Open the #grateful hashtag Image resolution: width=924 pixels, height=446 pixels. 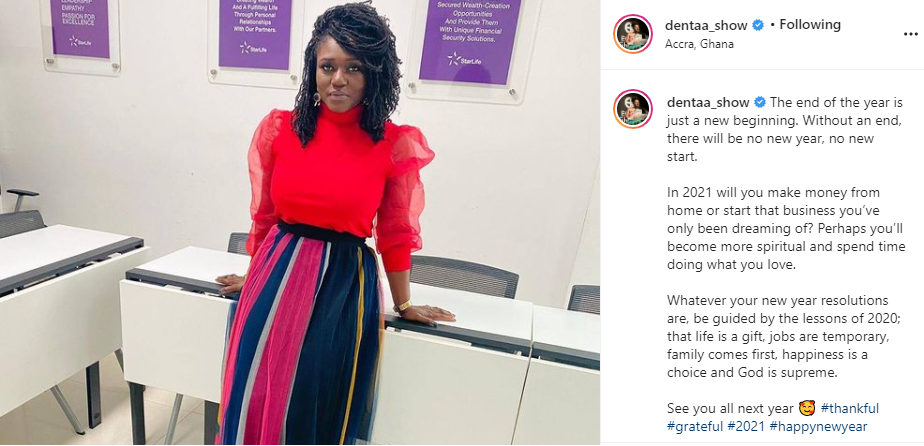point(694,427)
